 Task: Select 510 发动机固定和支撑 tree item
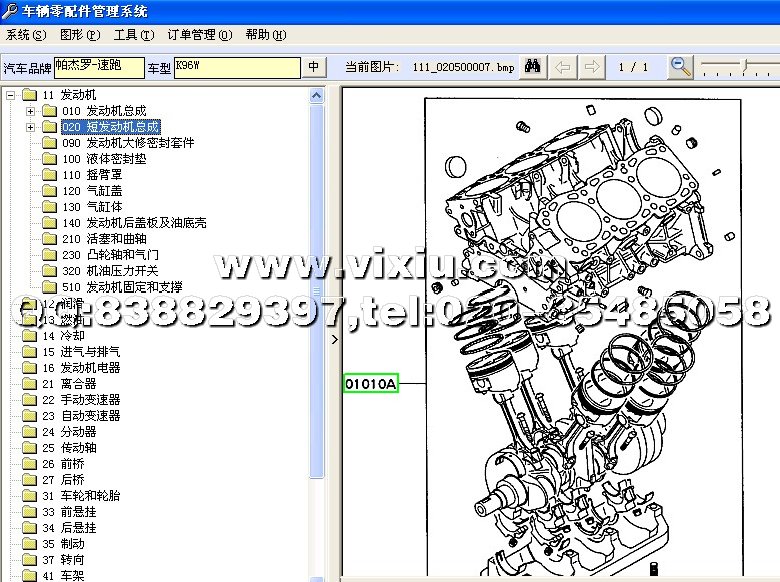coord(121,287)
